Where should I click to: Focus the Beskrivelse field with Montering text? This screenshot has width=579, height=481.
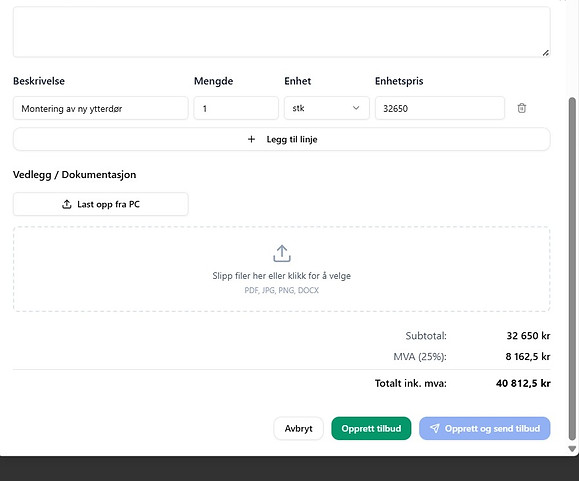[100, 108]
